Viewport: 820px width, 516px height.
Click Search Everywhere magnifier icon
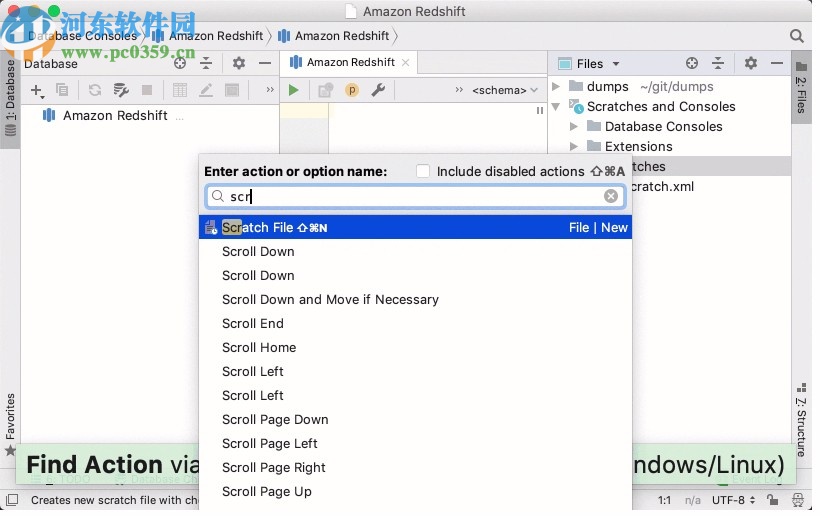pos(796,36)
